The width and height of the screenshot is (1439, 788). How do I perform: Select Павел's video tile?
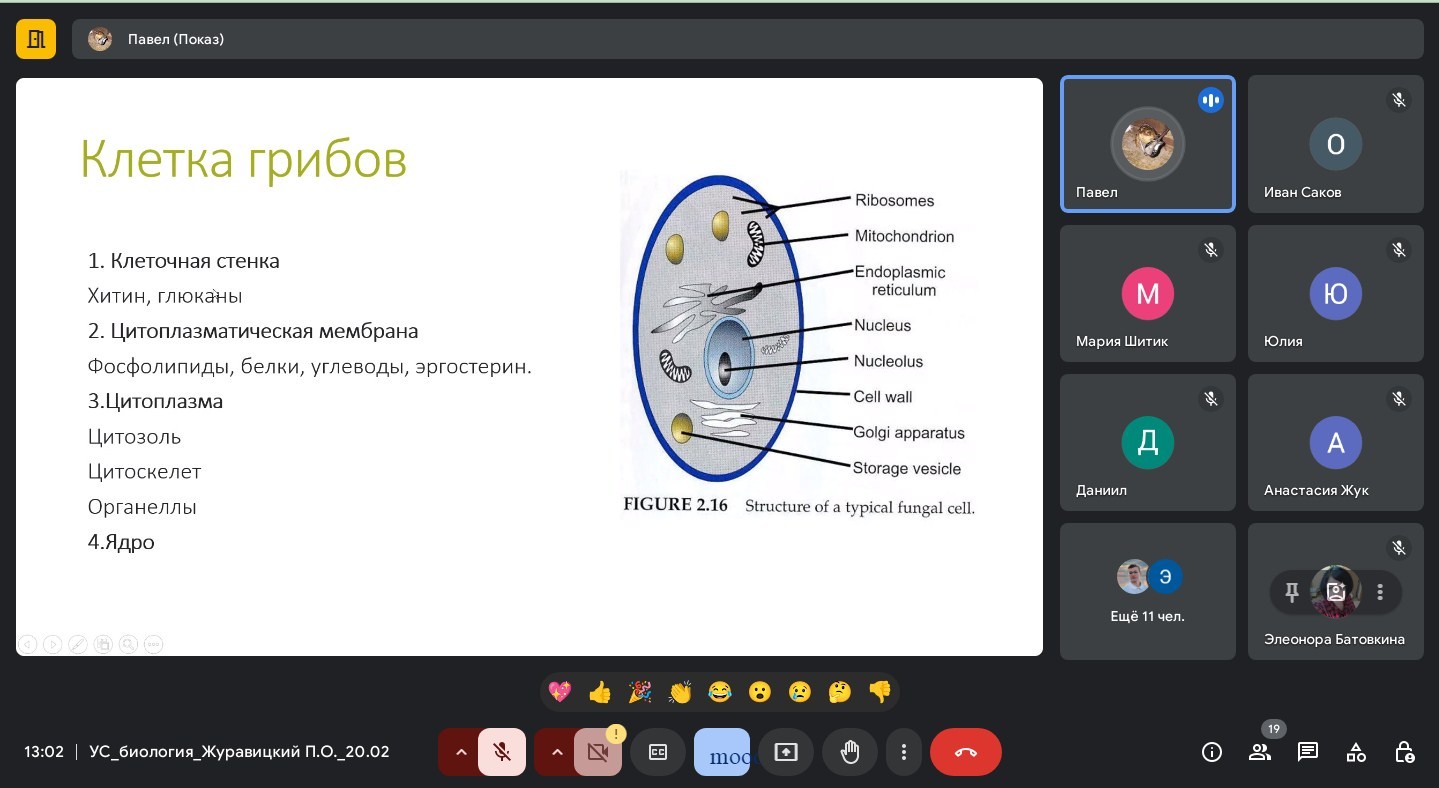pos(1147,144)
